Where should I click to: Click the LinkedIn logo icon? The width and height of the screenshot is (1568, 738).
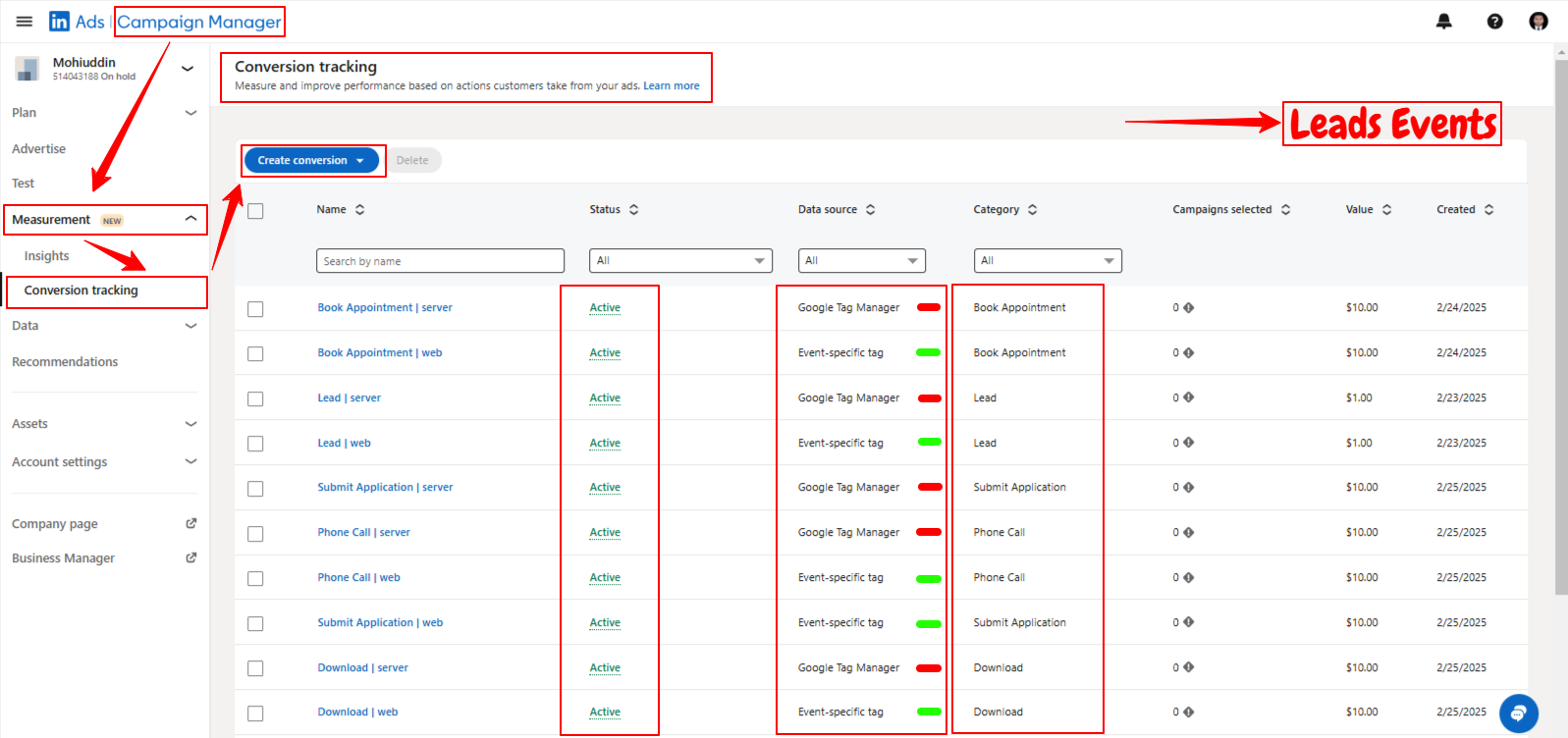tap(60, 22)
